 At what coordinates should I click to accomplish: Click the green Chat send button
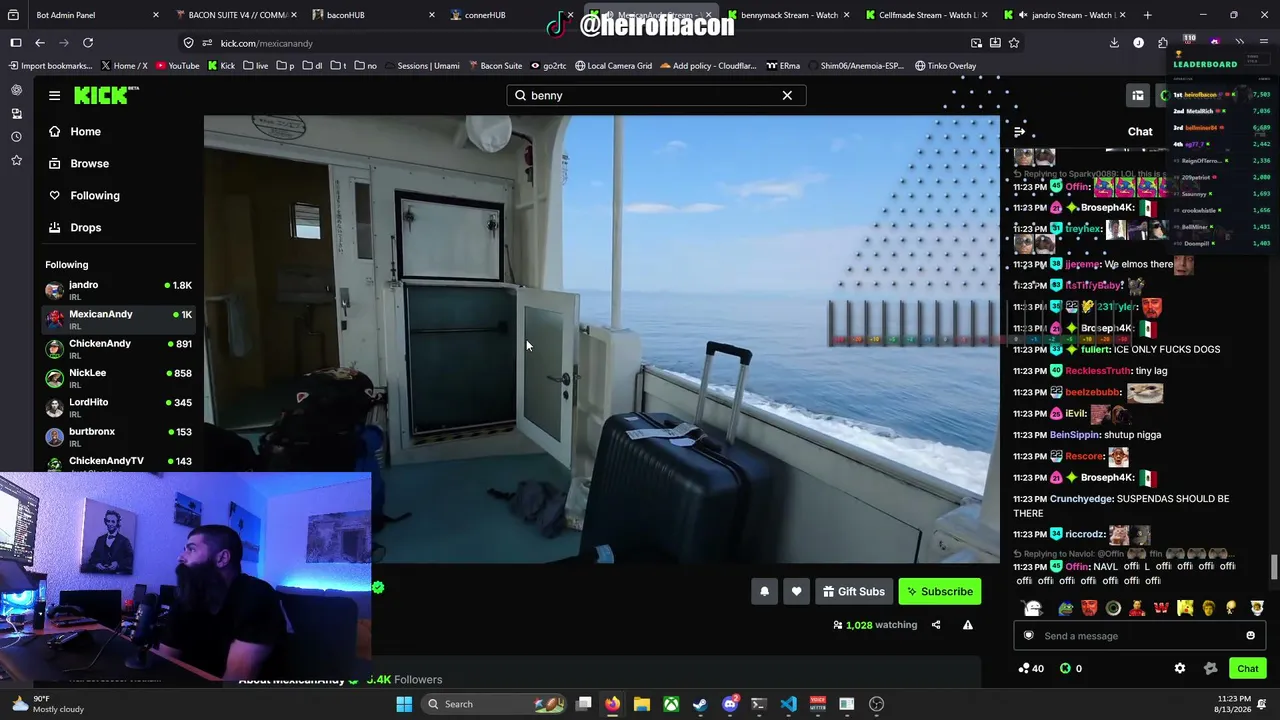(x=1247, y=668)
